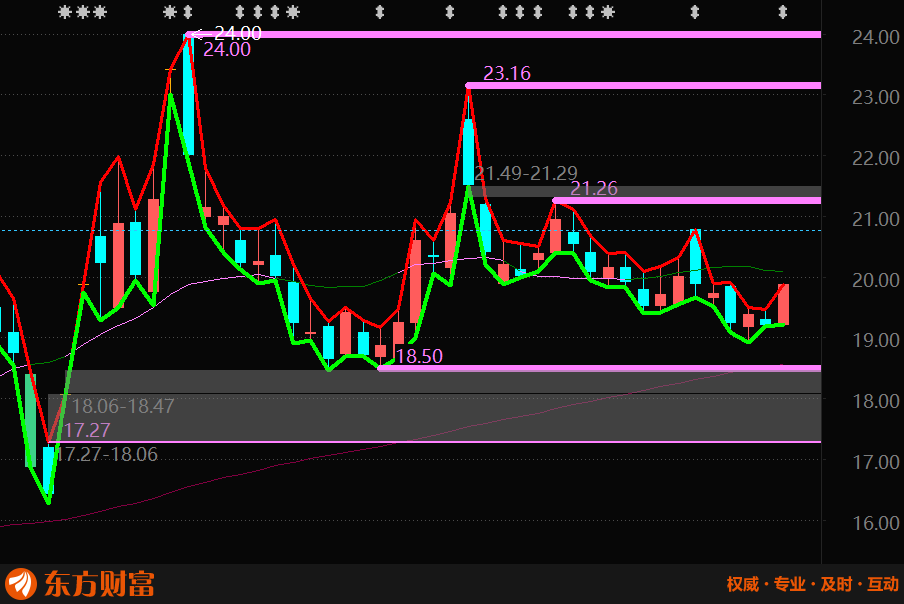904x604 pixels.
Task: Click the 权威·专业·及时·互动 slogan text
Action: [x=813, y=584]
